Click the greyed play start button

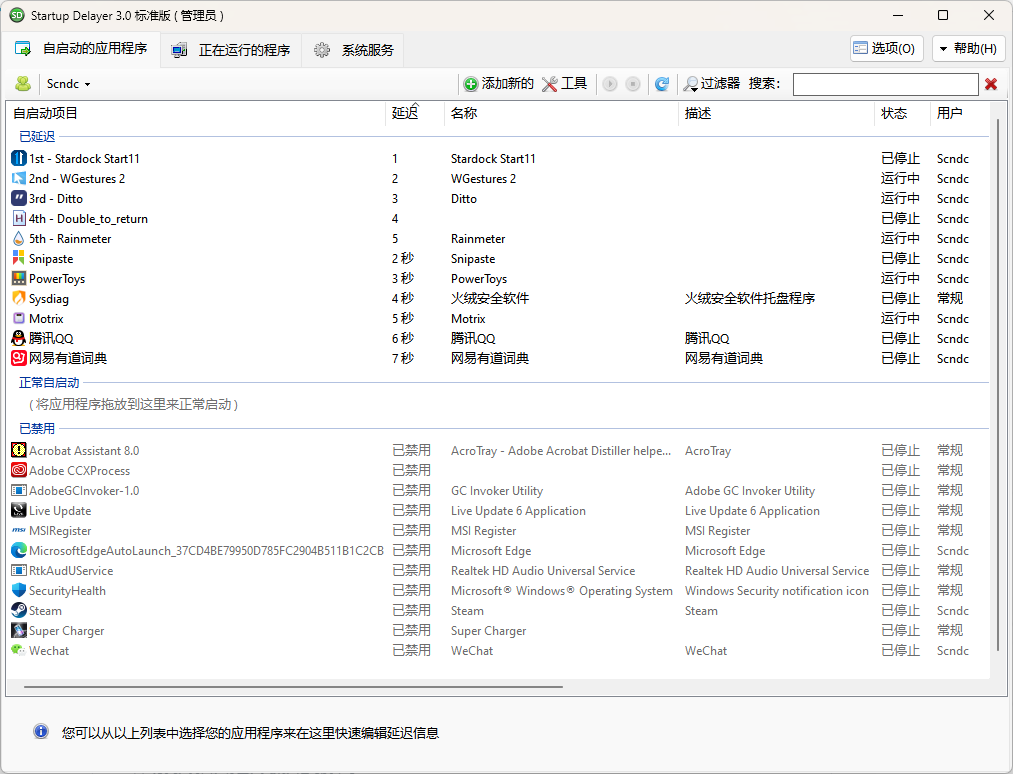click(610, 84)
